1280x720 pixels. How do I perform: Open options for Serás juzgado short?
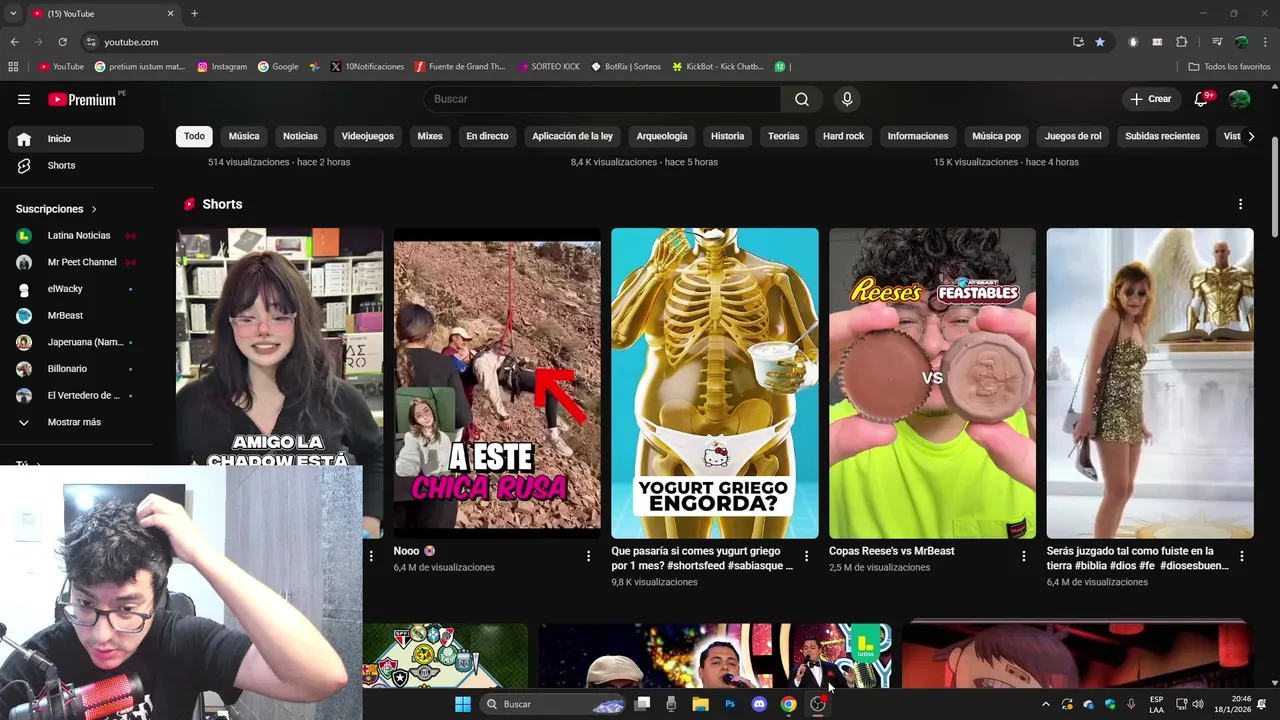click(x=1241, y=556)
